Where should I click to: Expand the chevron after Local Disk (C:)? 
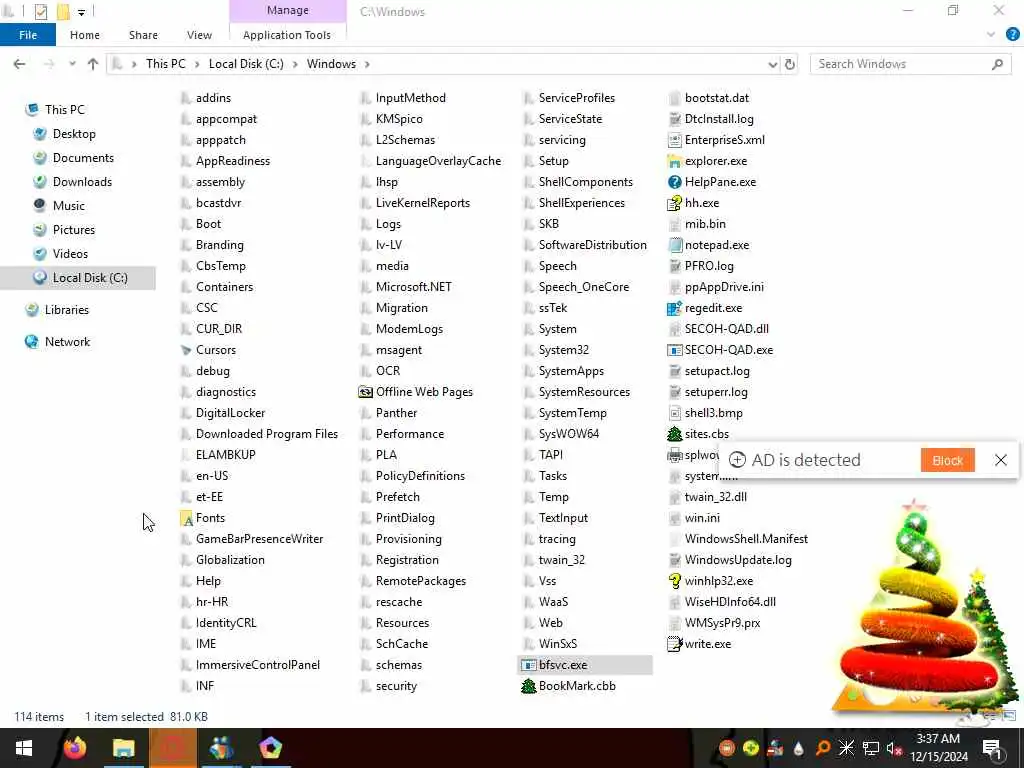[295, 64]
